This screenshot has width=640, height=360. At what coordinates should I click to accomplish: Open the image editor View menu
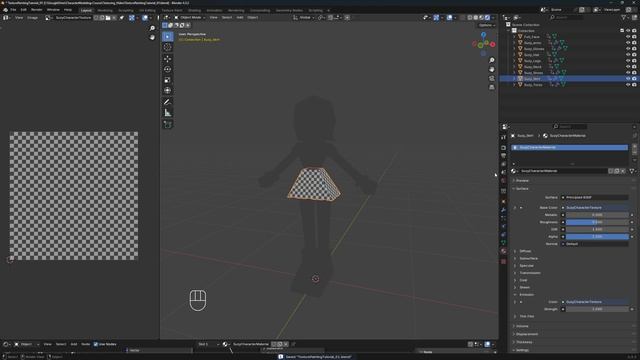tap(19, 18)
